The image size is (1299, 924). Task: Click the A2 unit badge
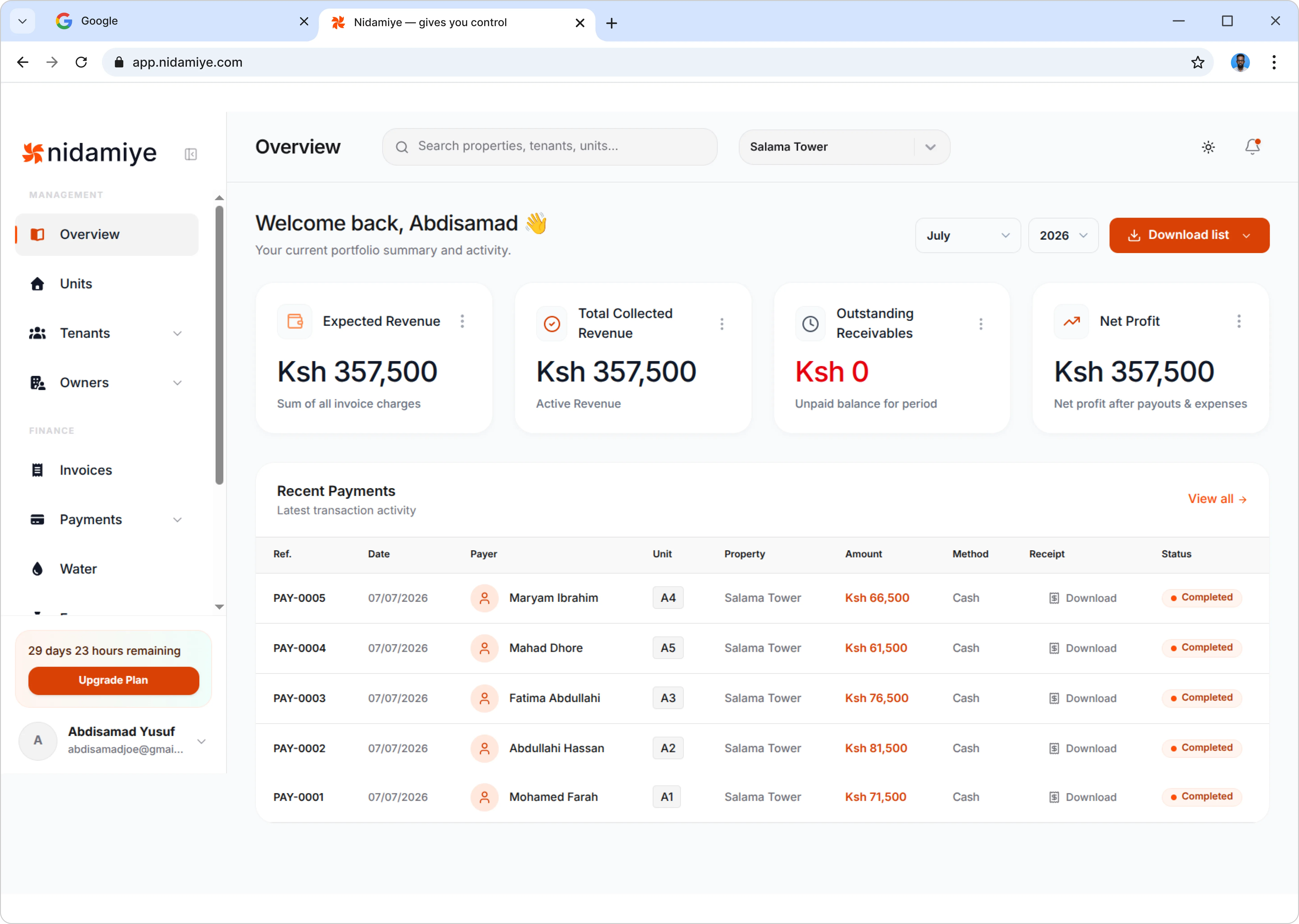[668, 748]
